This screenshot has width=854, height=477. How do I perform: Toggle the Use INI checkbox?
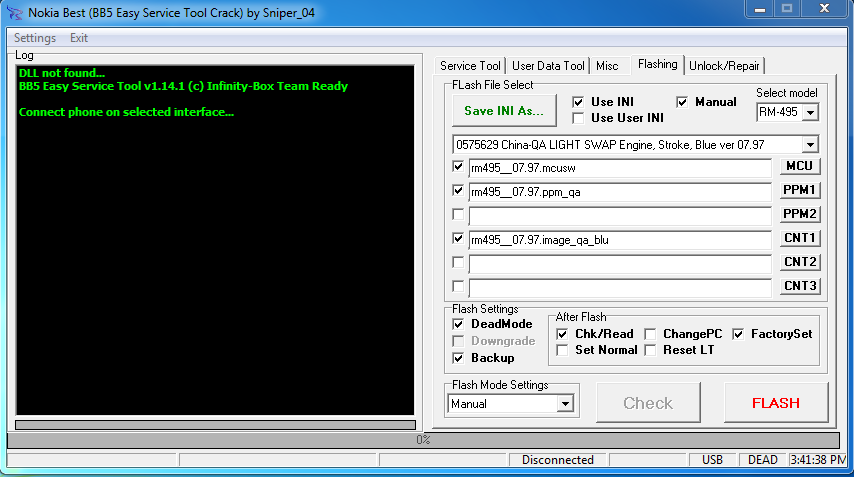click(578, 102)
